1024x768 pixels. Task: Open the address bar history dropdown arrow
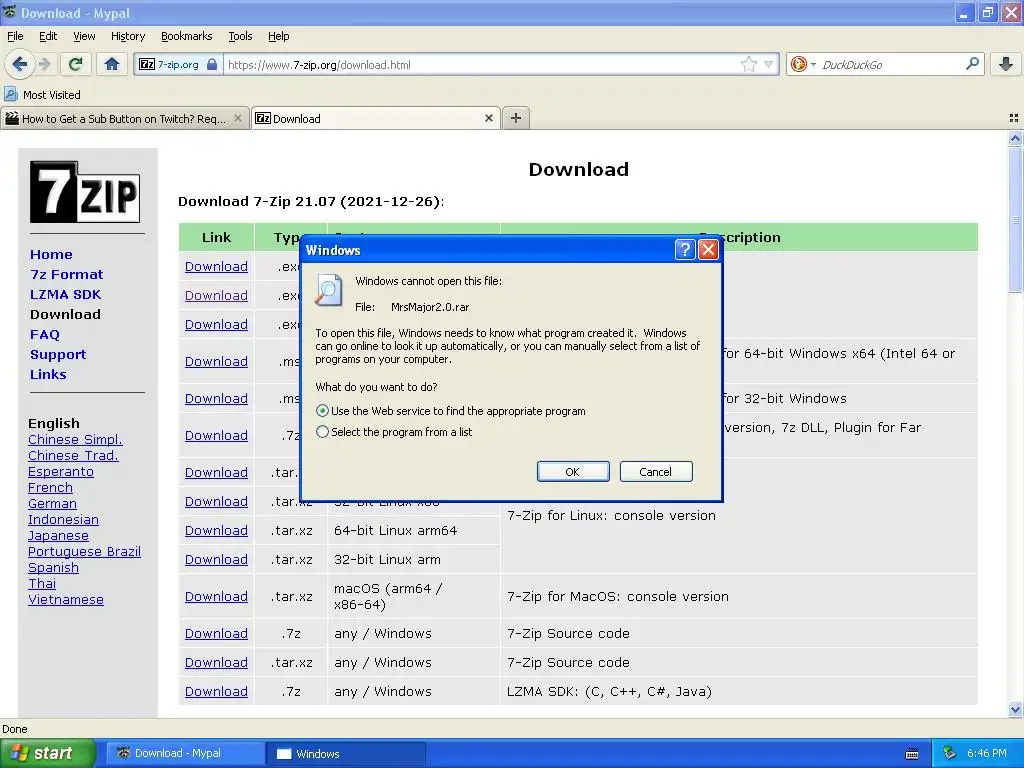coord(769,64)
